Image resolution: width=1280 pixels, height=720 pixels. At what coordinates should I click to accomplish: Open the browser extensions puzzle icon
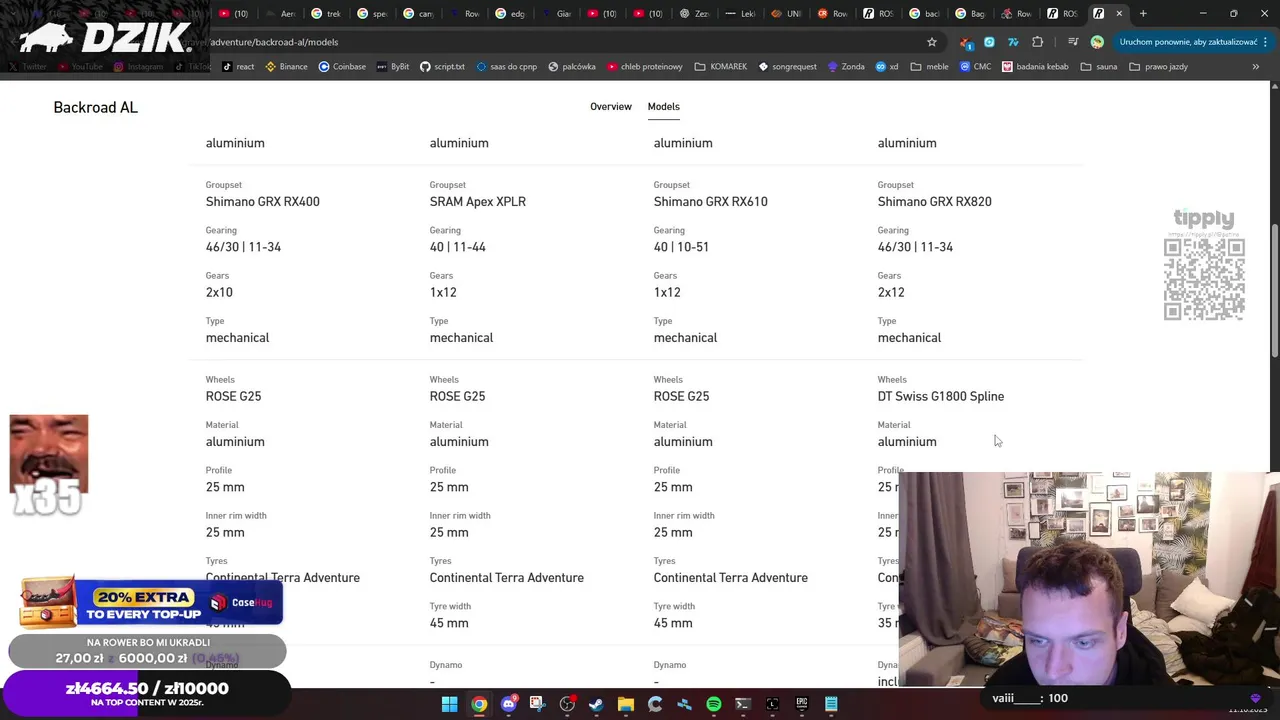coord(1037,42)
